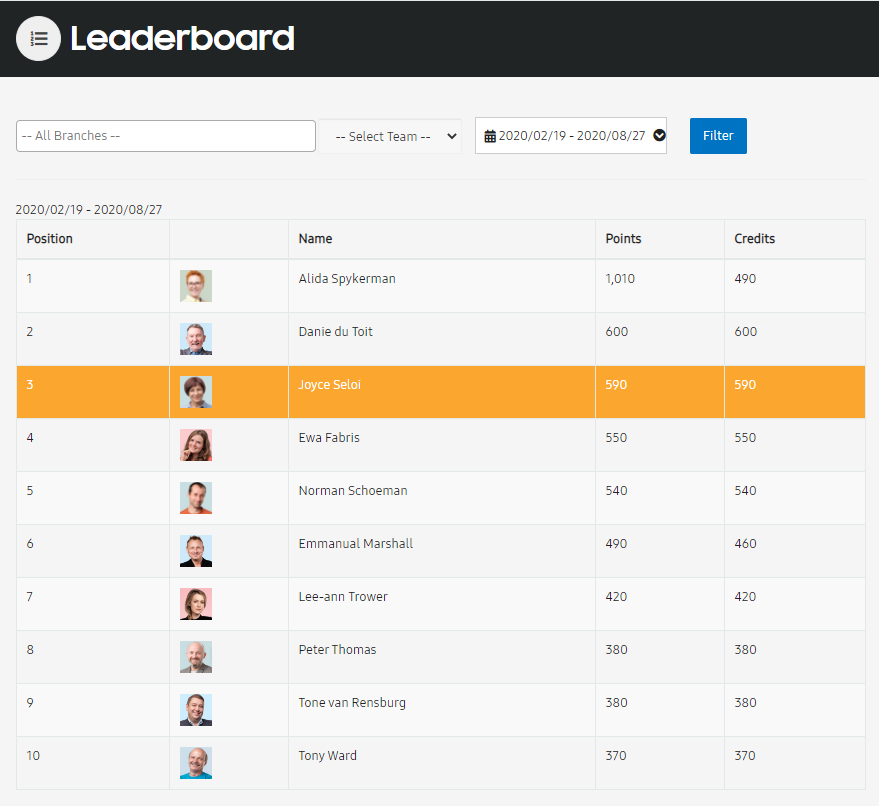Click Lee-ann Trower's avatar photo
Viewport: 879px width, 806px height.
click(196, 604)
